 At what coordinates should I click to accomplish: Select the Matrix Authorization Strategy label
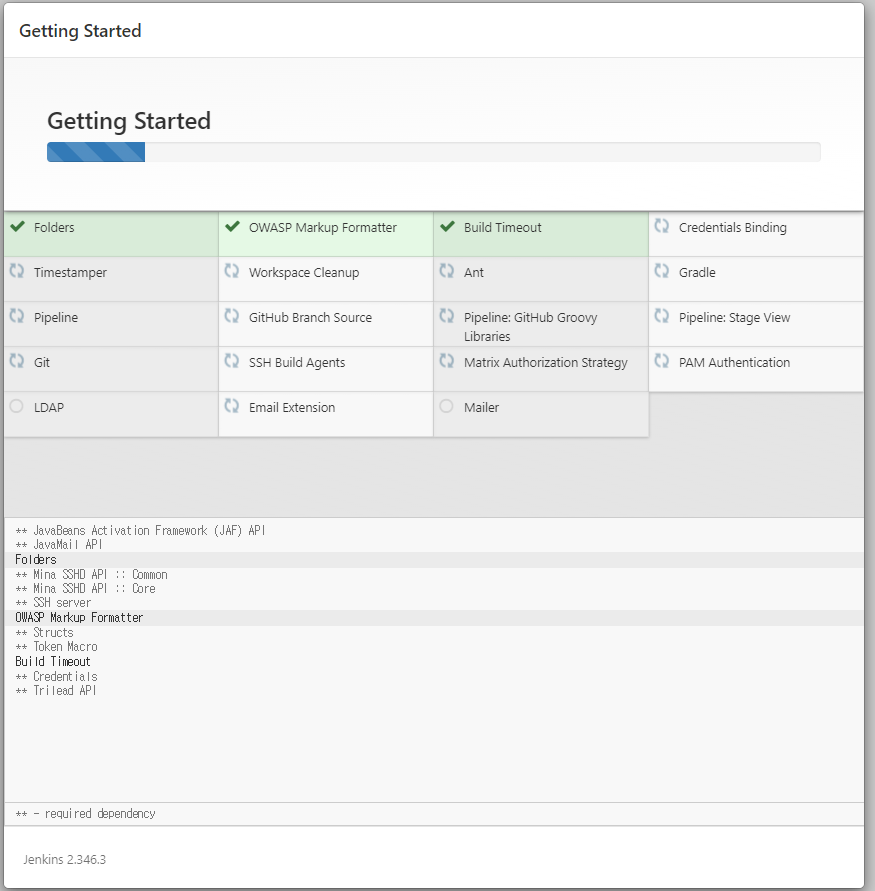point(545,363)
